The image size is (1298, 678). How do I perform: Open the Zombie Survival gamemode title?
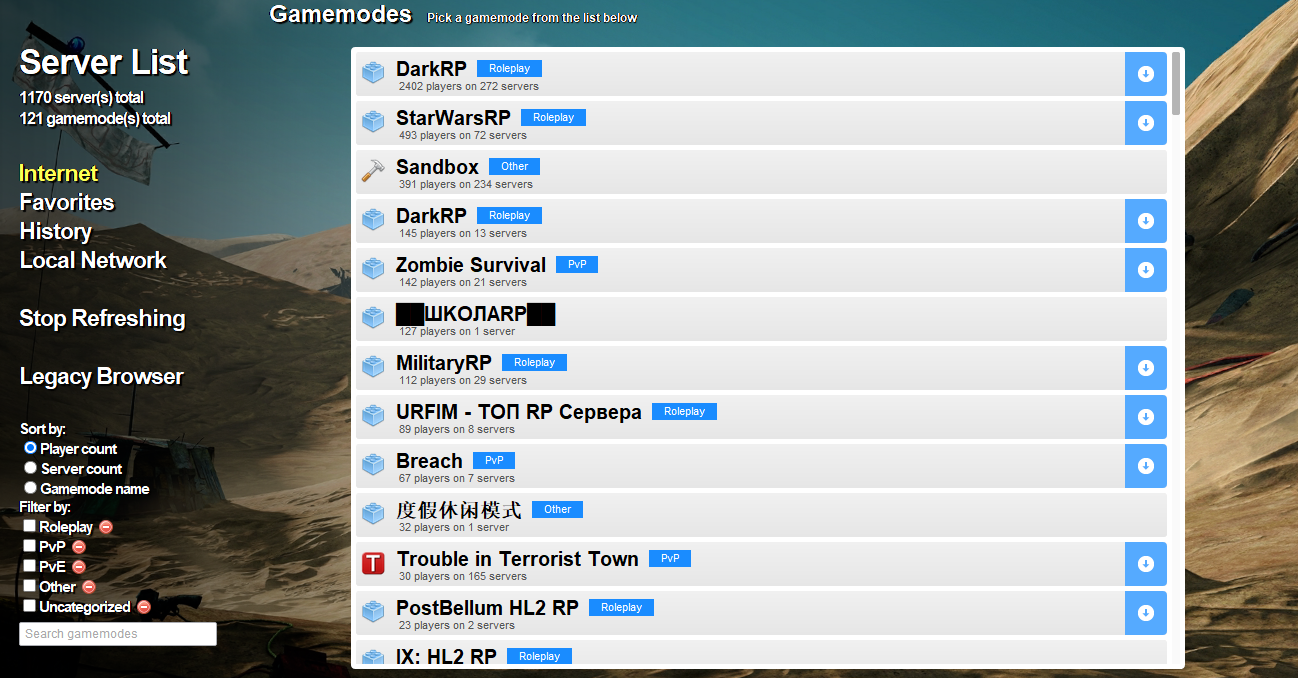pos(471,265)
